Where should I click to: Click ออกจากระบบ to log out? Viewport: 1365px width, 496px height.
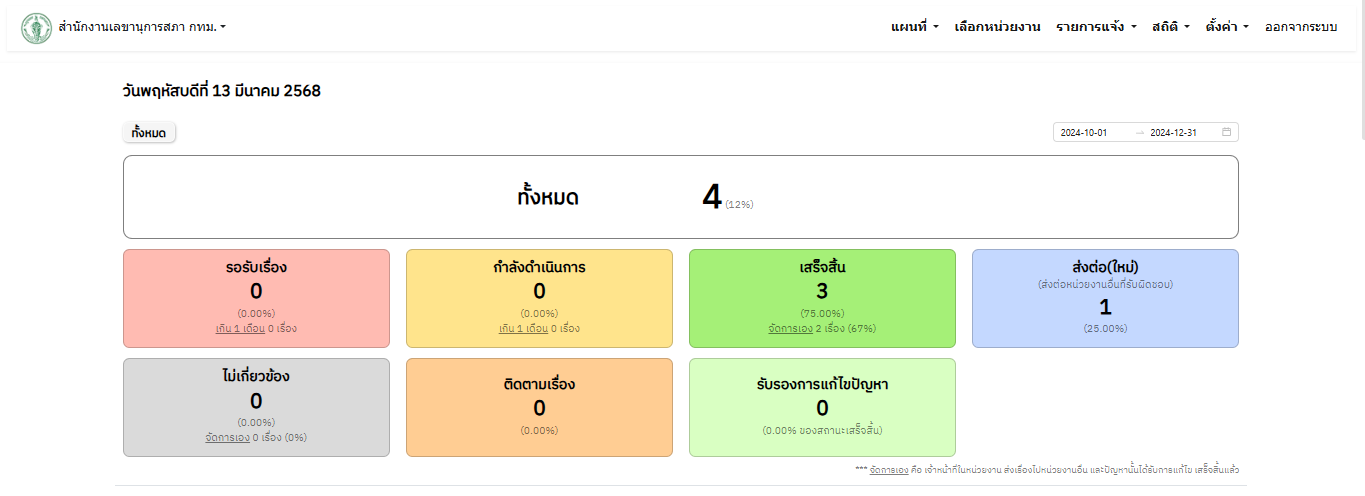coord(1301,27)
